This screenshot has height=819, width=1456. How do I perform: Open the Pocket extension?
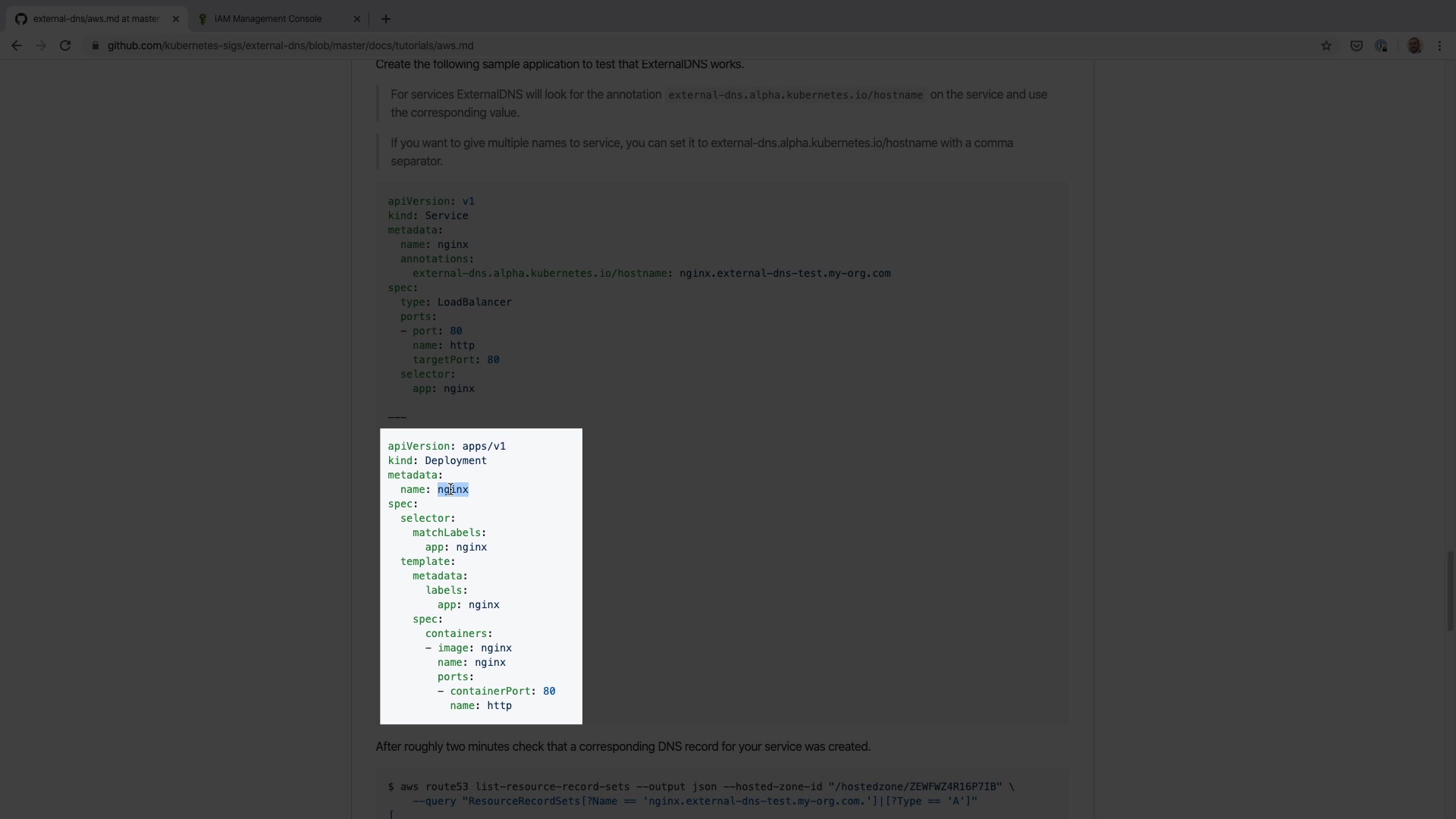(x=1357, y=45)
